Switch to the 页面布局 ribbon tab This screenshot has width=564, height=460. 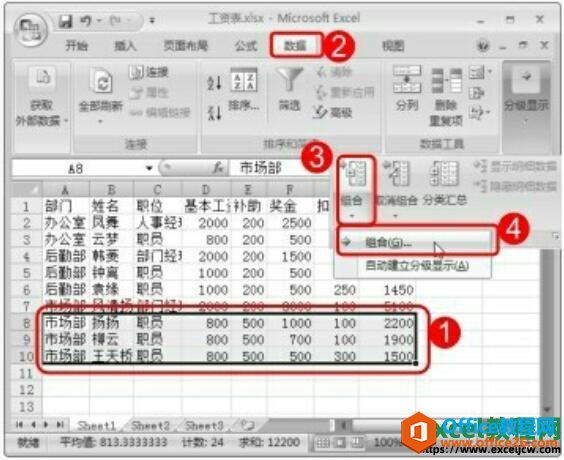(186, 46)
